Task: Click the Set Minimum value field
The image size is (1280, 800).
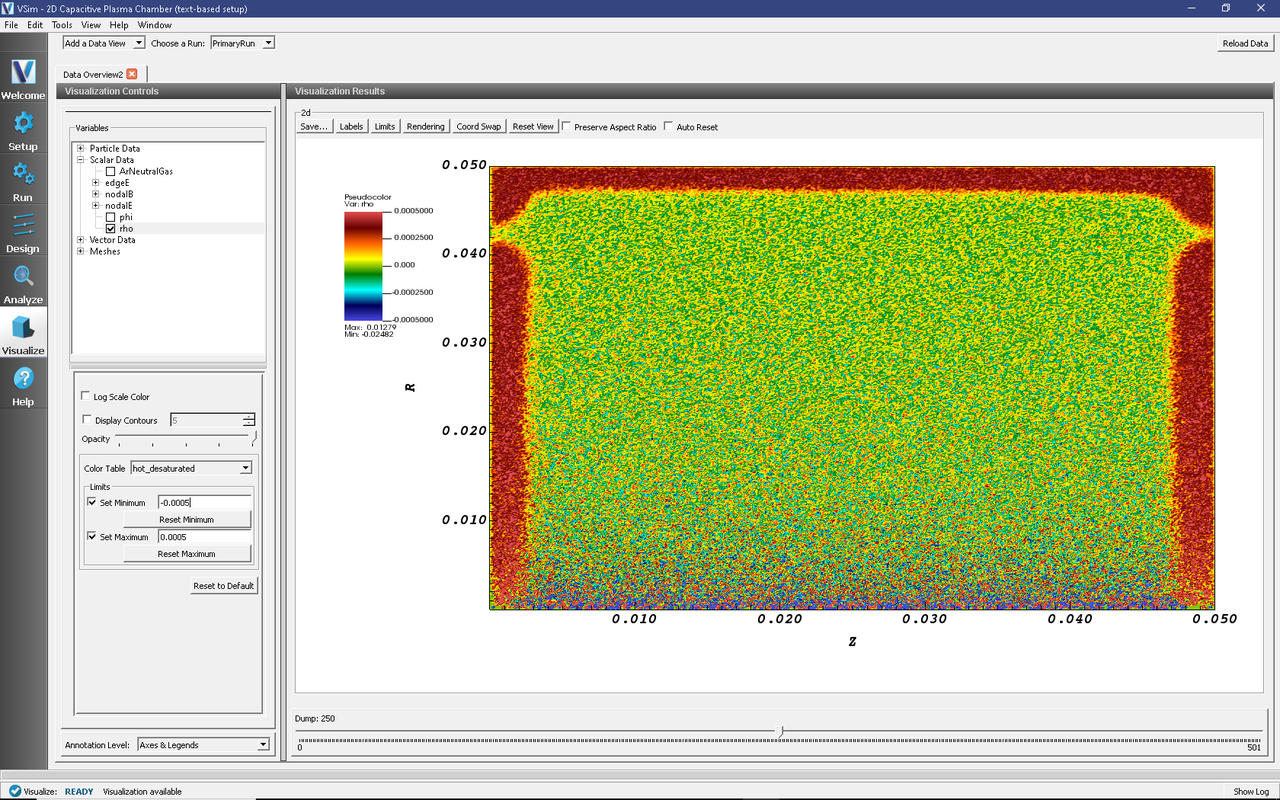Action: click(204, 503)
